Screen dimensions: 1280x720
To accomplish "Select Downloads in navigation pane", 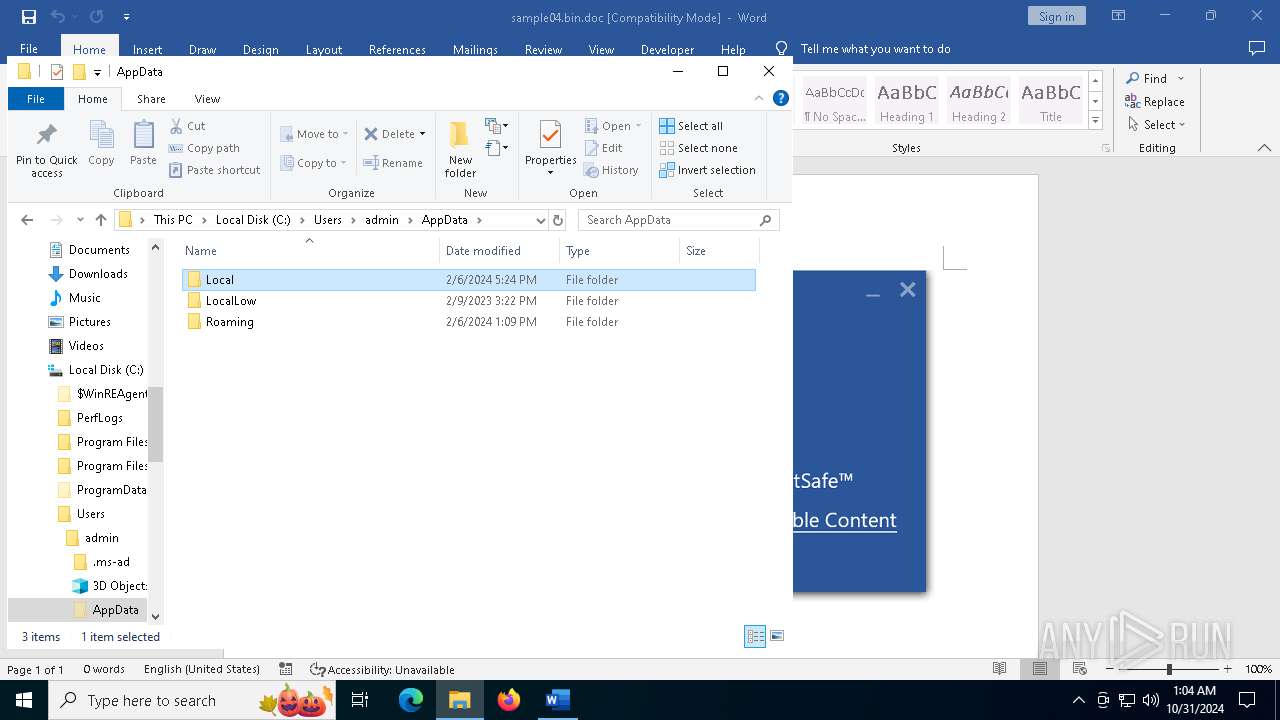I will (x=98, y=274).
